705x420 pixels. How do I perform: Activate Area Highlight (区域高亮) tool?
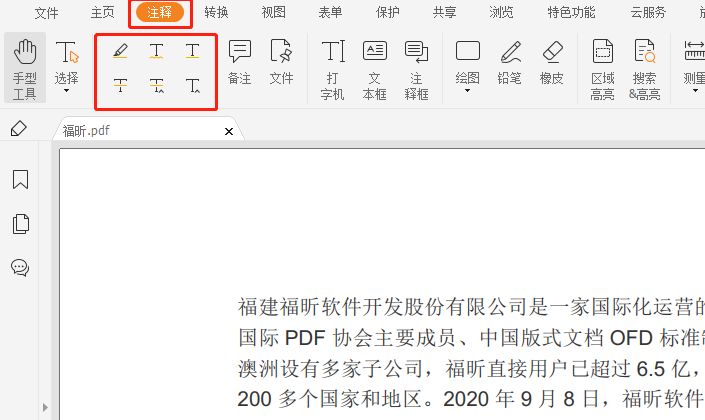tap(602, 68)
